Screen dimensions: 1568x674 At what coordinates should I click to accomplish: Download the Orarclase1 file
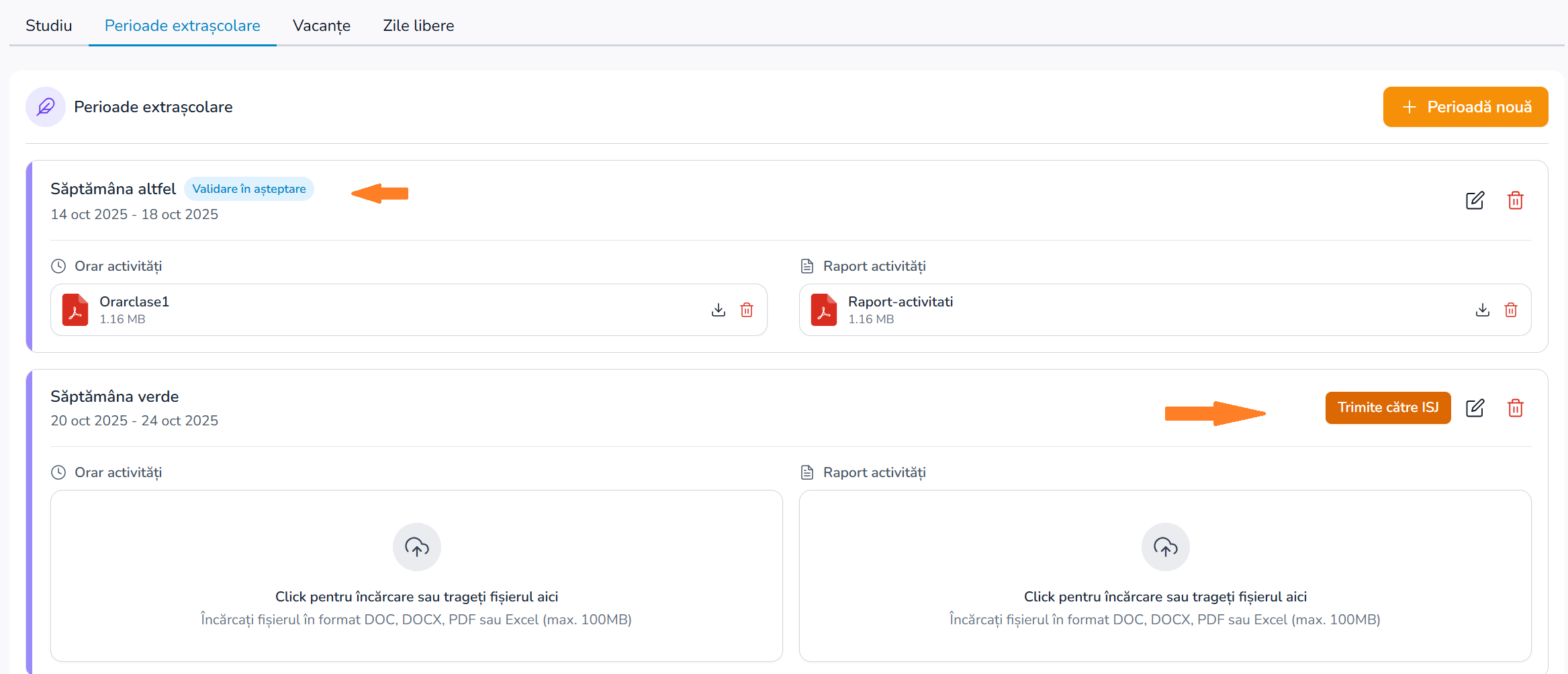pos(718,310)
